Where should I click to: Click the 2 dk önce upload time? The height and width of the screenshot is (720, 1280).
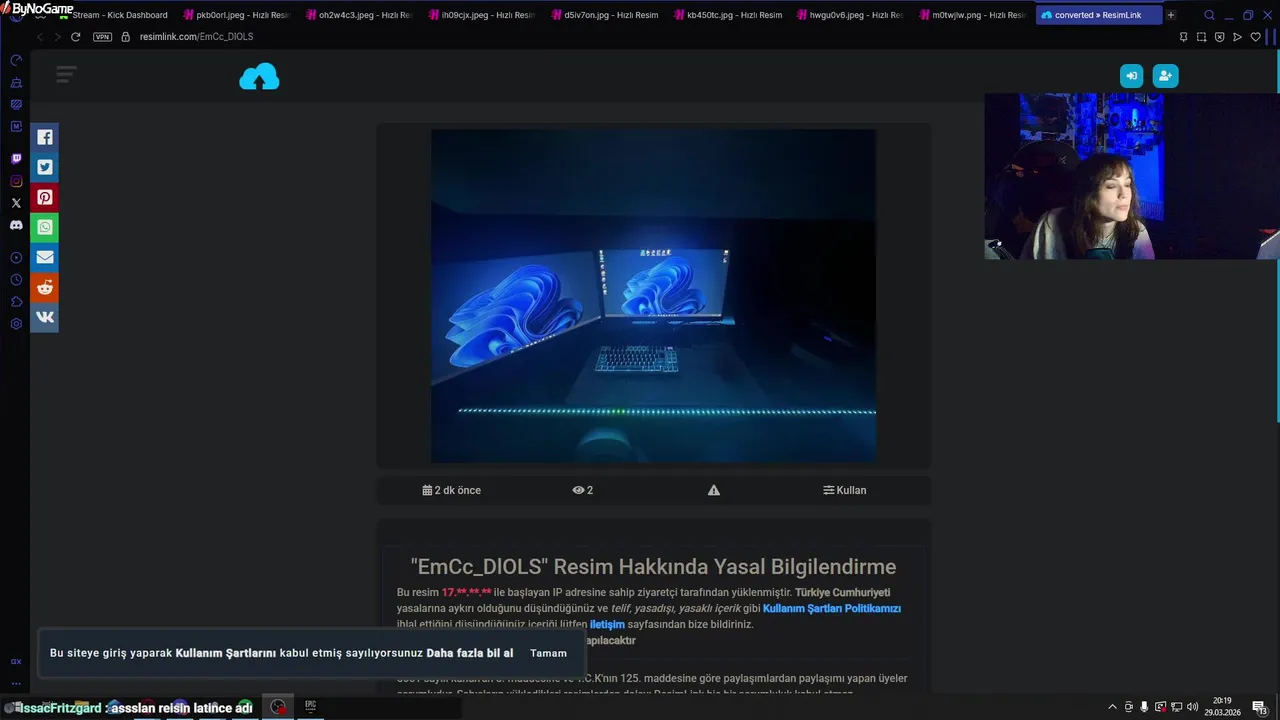[x=452, y=490]
